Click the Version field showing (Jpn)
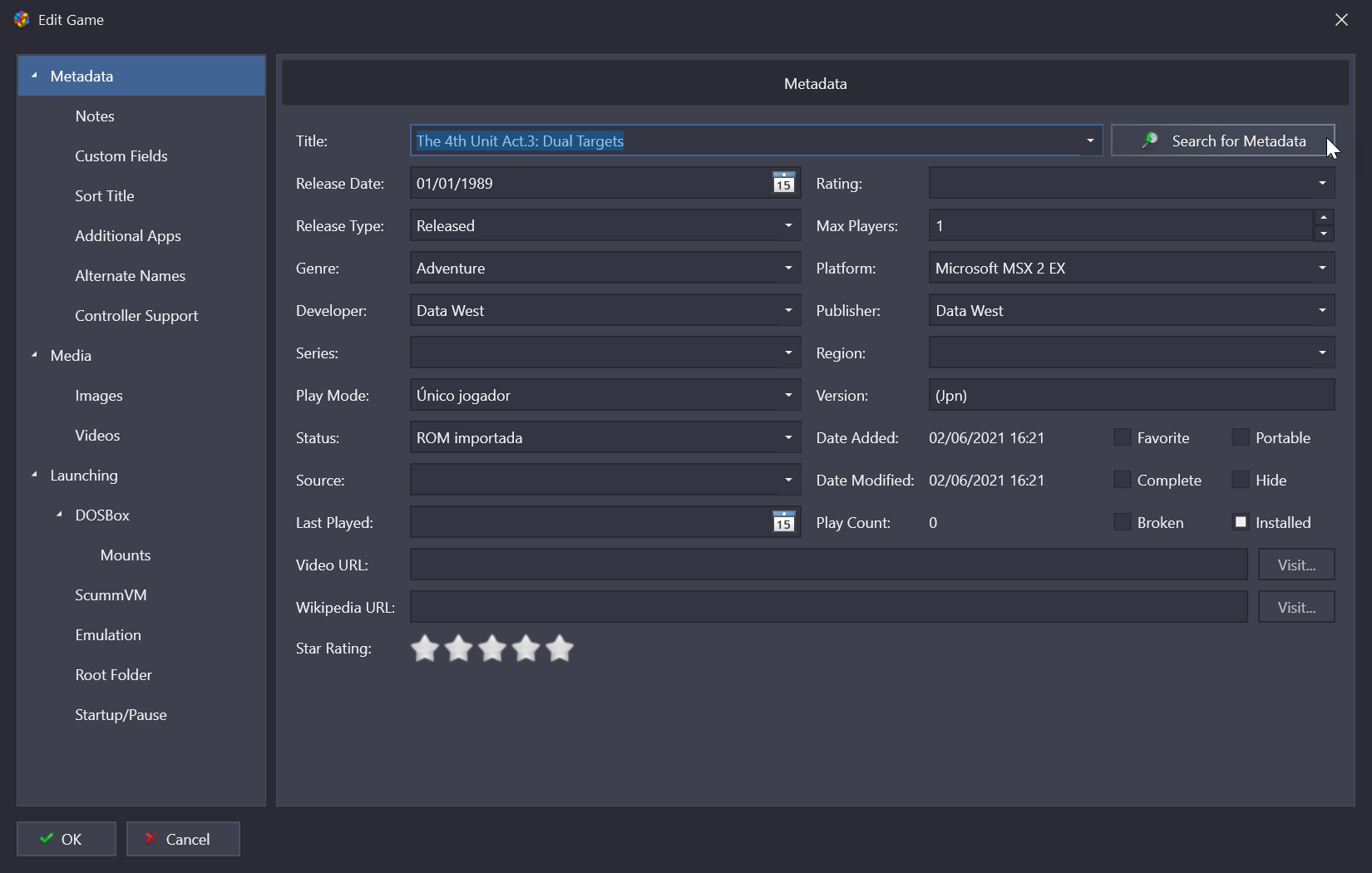This screenshot has height=873, width=1372. click(x=1132, y=395)
